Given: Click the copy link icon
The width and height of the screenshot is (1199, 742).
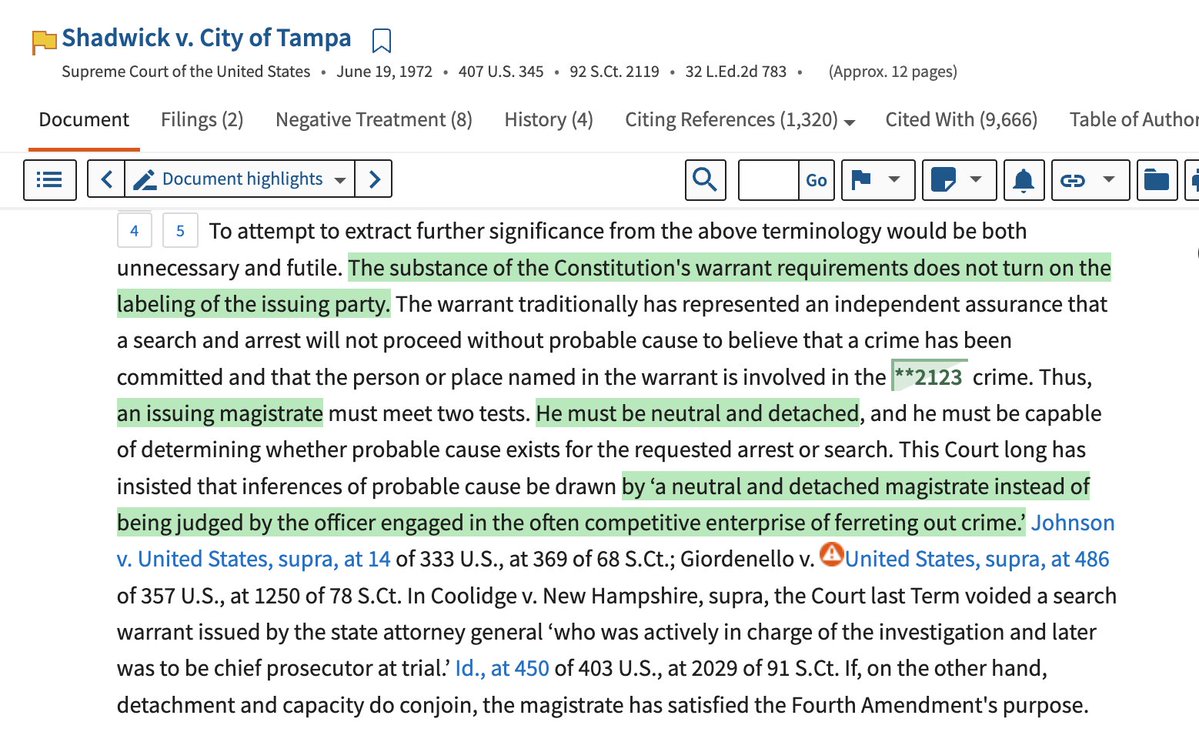Looking at the screenshot, I should pyautogui.click(x=1073, y=180).
